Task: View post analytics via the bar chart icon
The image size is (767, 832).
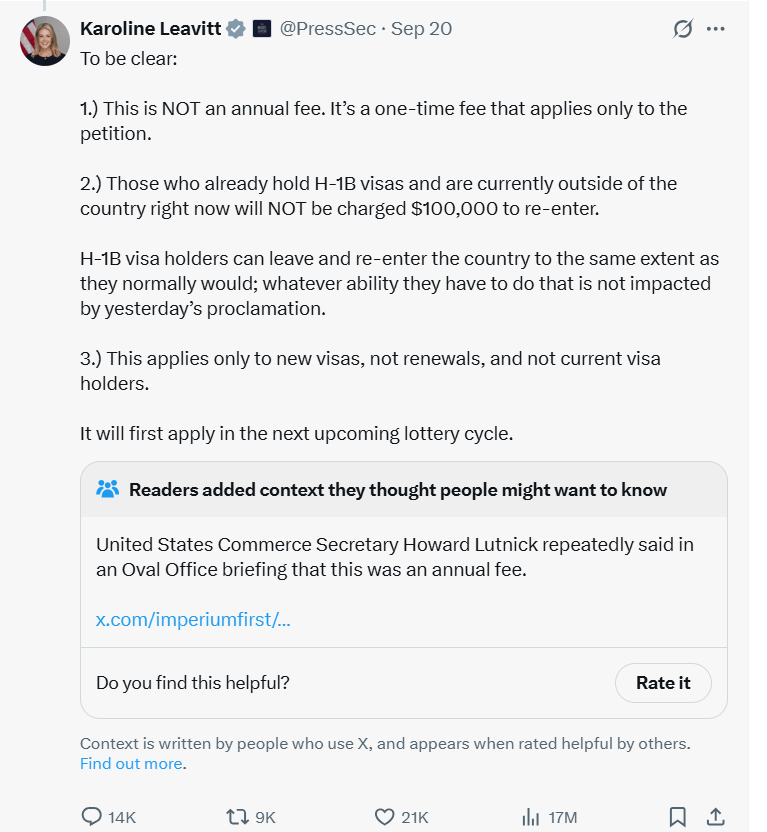Action: click(x=531, y=817)
